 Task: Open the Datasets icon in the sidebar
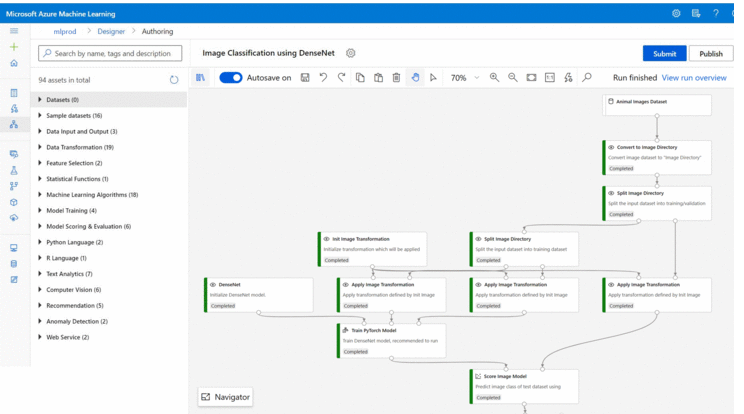(14, 154)
